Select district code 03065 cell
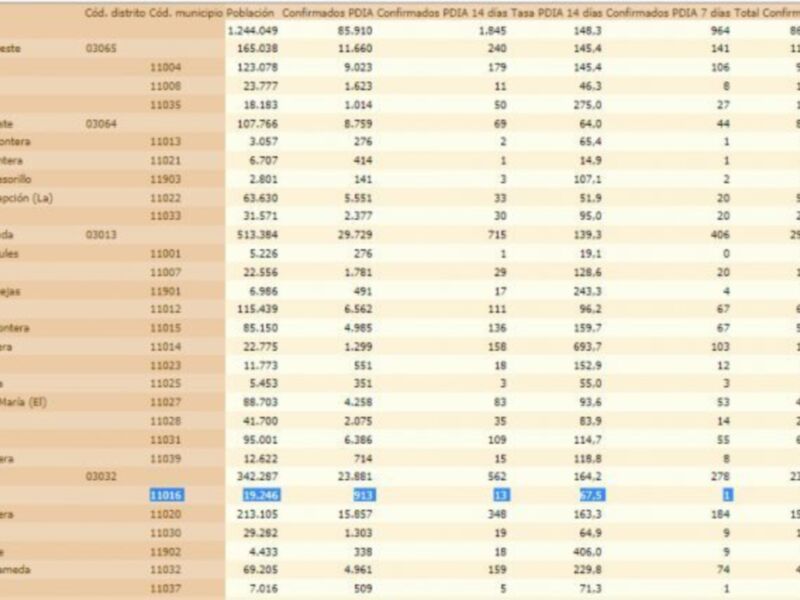 point(102,48)
